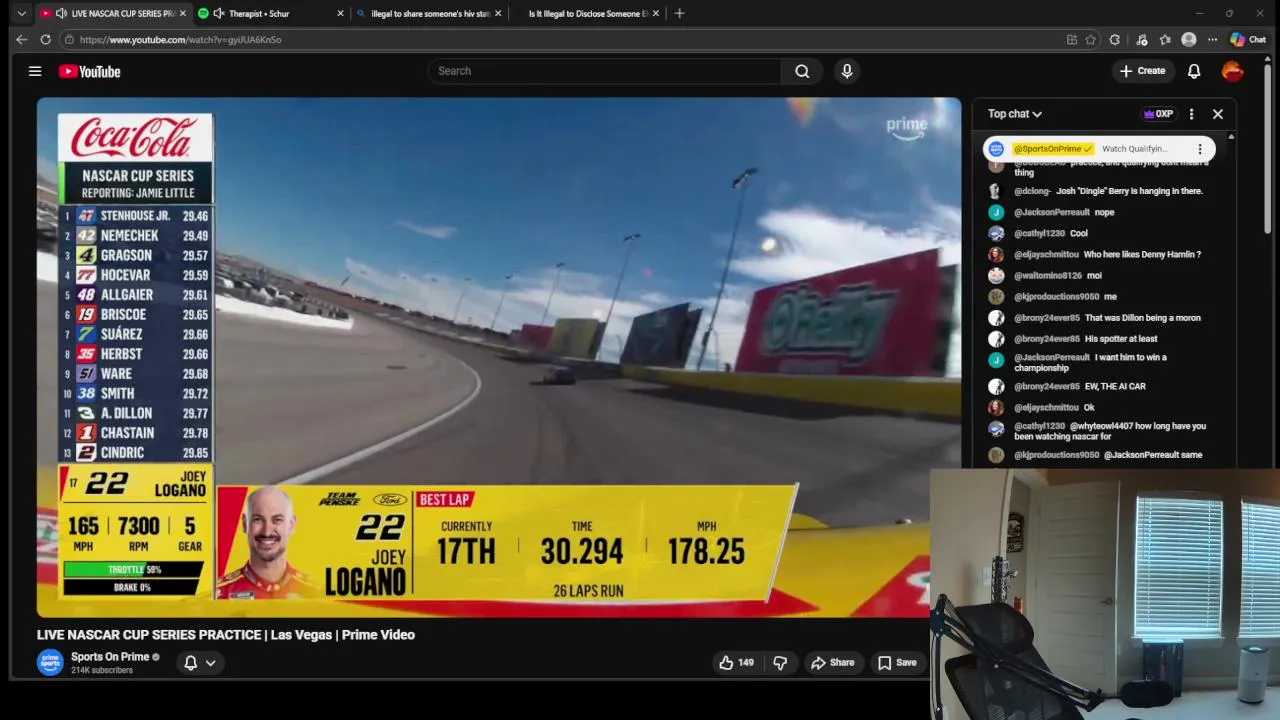Open Sports On Prime channel avatar
Image resolution: width=1280 pixels, height=720 pixels.
[50, 662]
